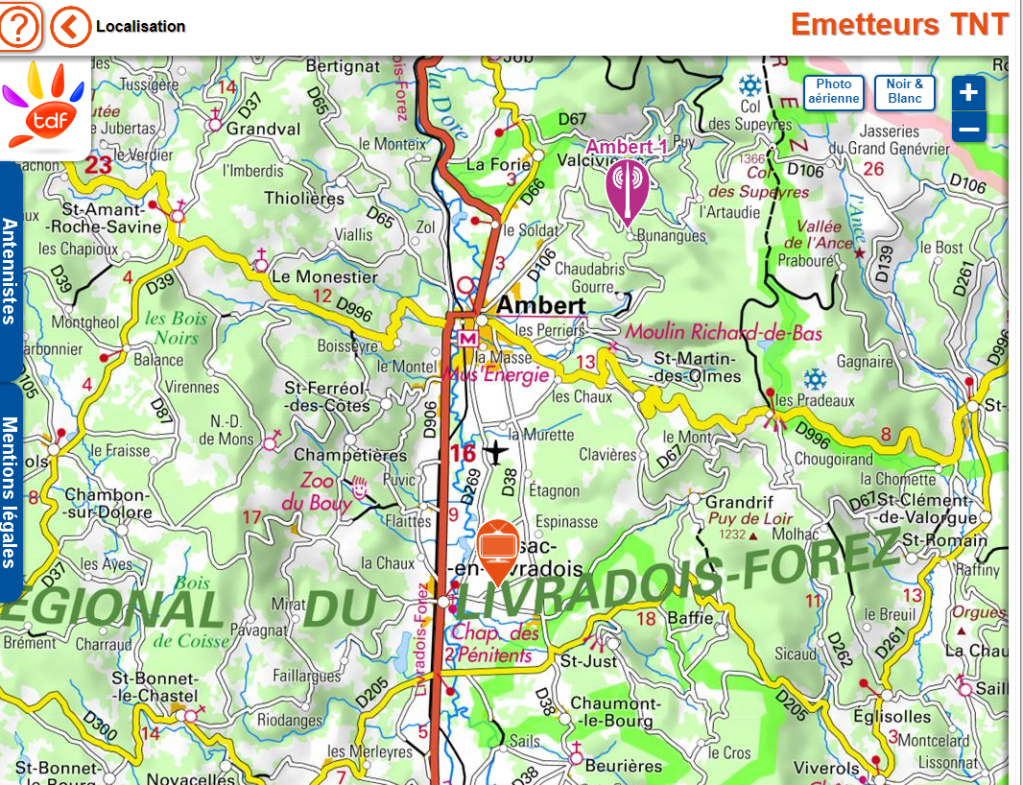Click the snowflake icon at Col des Supeyres

tap(748, 85)
